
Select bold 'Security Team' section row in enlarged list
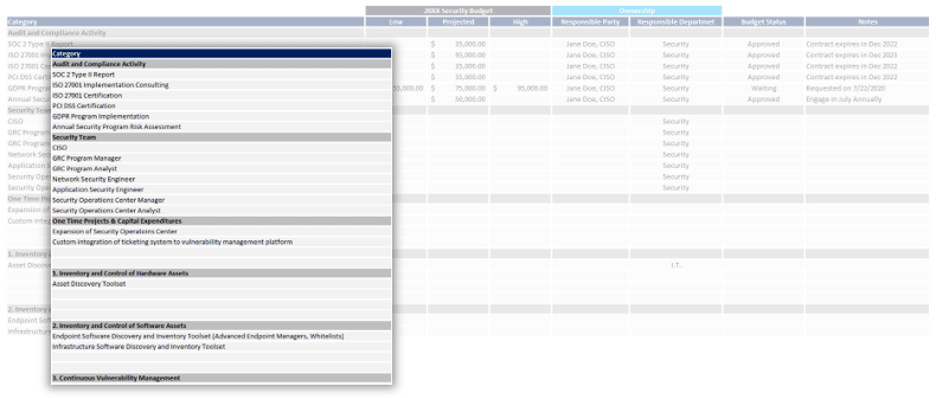coord(221,137)
